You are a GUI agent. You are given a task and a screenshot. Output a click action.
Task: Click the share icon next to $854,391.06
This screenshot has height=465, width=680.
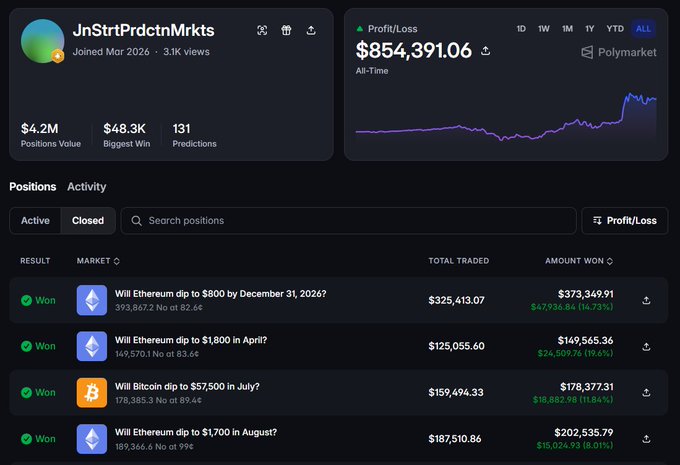point(486,51)
